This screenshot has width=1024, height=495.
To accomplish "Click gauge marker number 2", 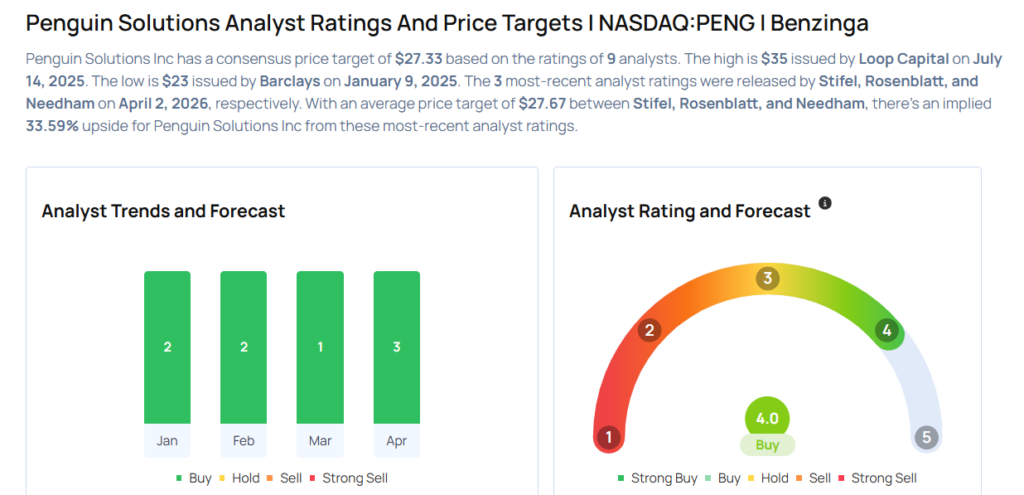I will pos(649,331).
